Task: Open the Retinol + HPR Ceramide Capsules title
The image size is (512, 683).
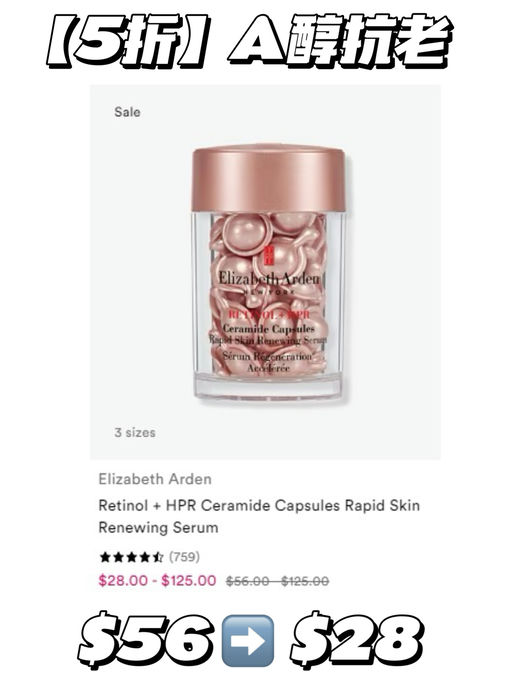Action: [259, 517]
